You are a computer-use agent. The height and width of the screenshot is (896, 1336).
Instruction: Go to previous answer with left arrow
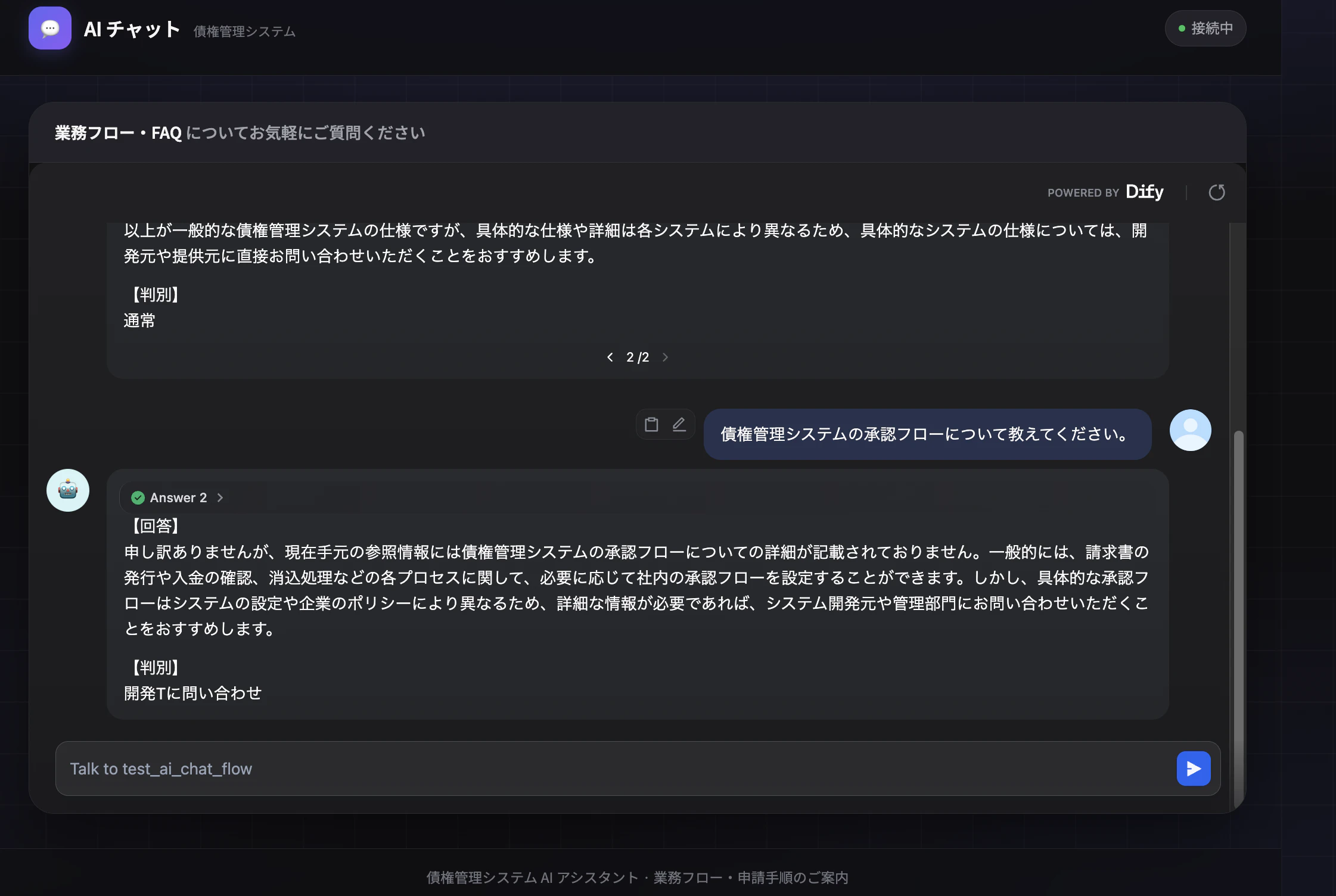[x=610, y=357]
